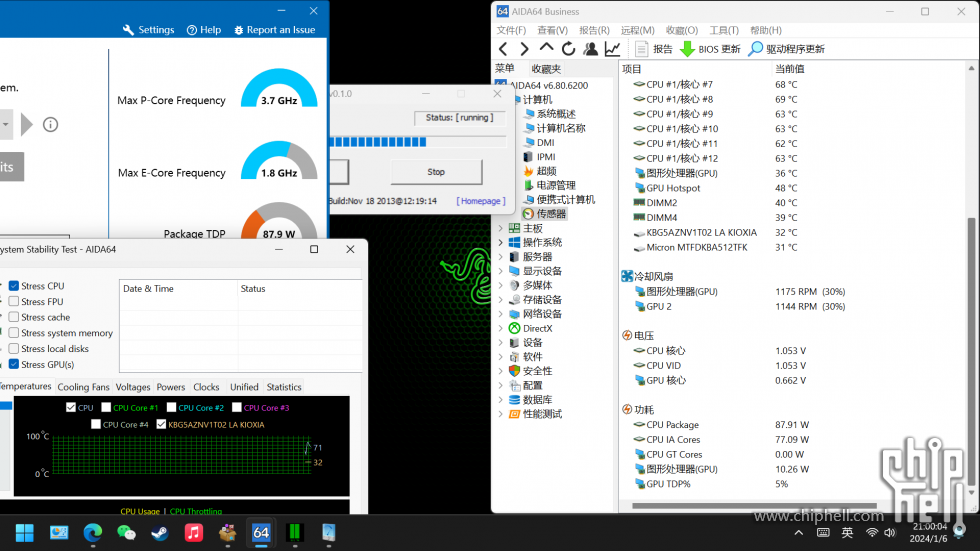Enable Stress local disks checkbox
This screenshot has width=980, height=551.
coord(14,349)
